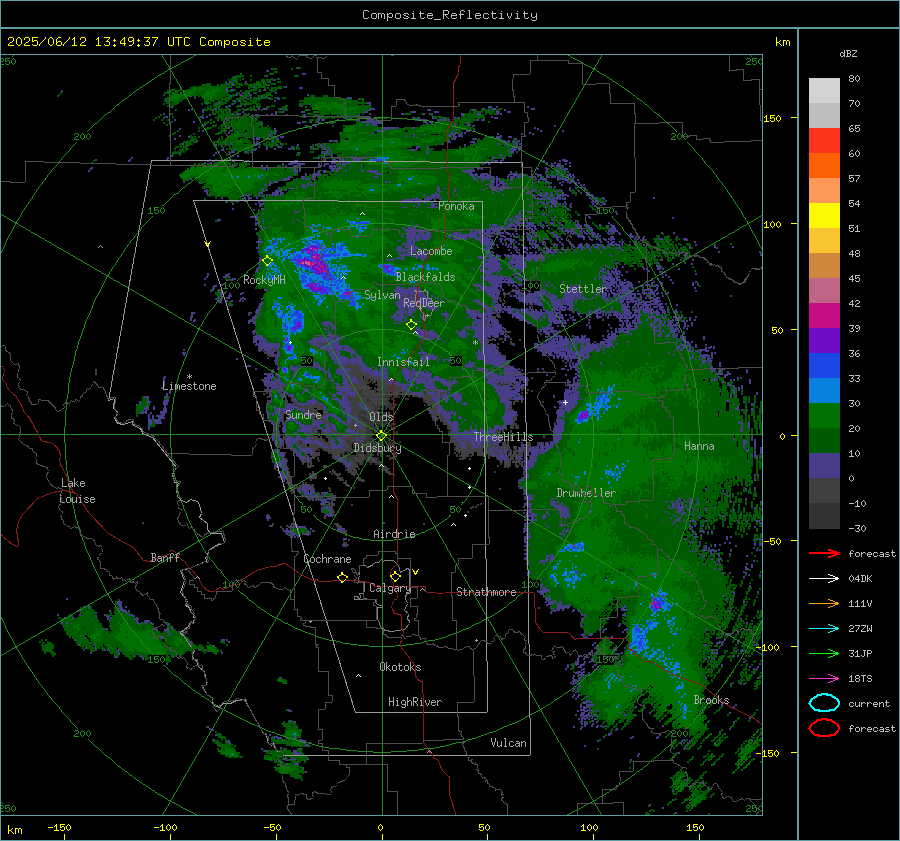The image size is (900, 841).
Task: Click the Drumheller label
Action: [x=586, y=493]
